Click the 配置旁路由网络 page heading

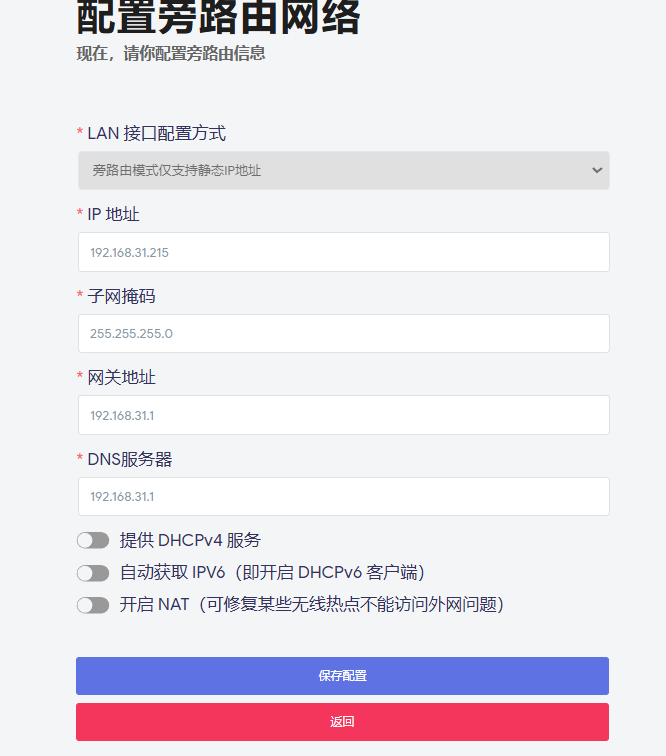218,17
